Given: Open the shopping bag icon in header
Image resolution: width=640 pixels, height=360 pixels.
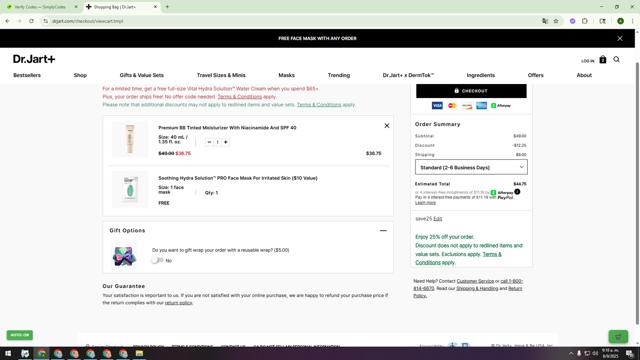Looking at the screenshot, I should tap(602, 60).
